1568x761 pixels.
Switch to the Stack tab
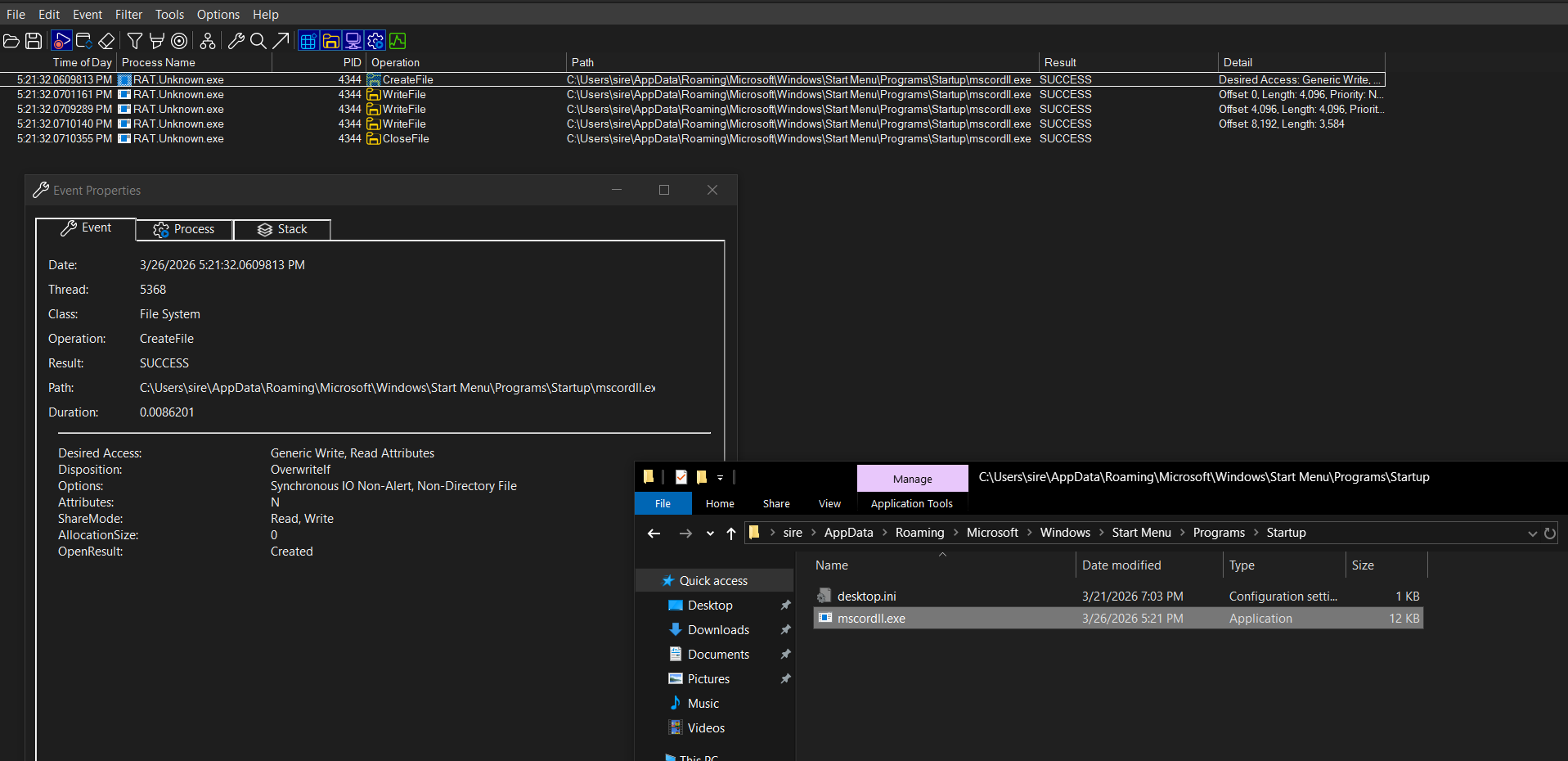click(x=282, y=229)
